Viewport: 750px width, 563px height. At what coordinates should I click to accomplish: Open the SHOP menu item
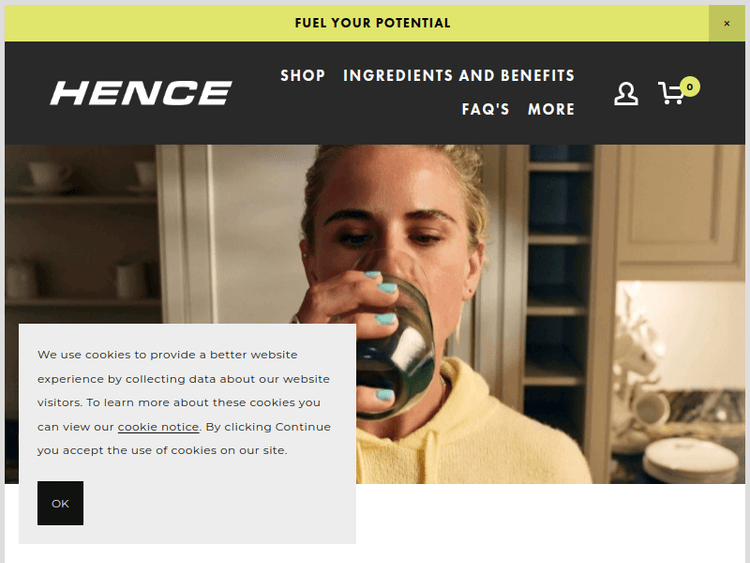(303, 76)
